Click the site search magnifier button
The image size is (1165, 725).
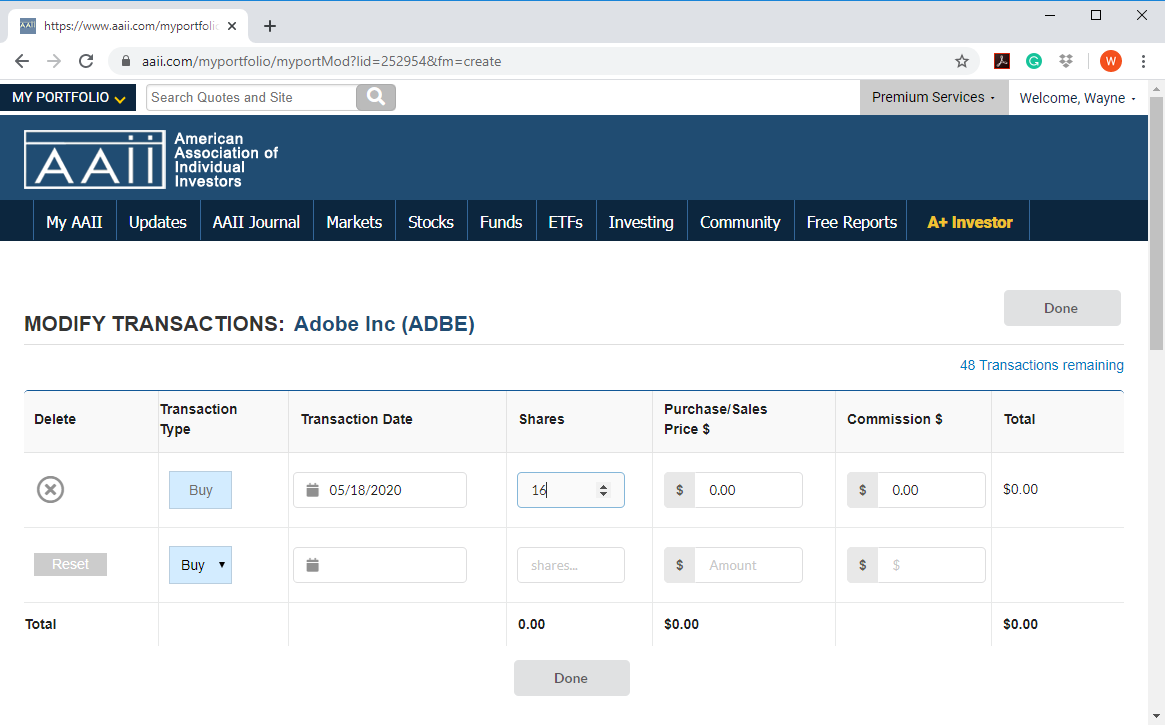pos(376,97)
